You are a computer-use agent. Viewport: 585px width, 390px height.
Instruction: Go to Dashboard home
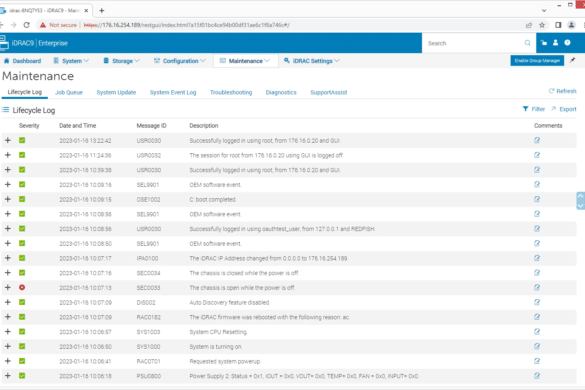pyautogui.click(x=22, y=61)
